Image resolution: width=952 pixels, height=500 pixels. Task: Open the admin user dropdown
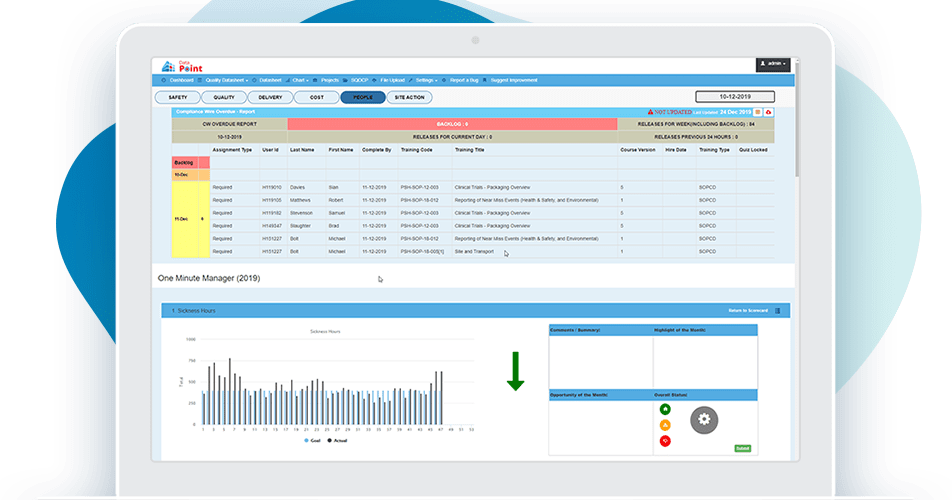point(774,64)
